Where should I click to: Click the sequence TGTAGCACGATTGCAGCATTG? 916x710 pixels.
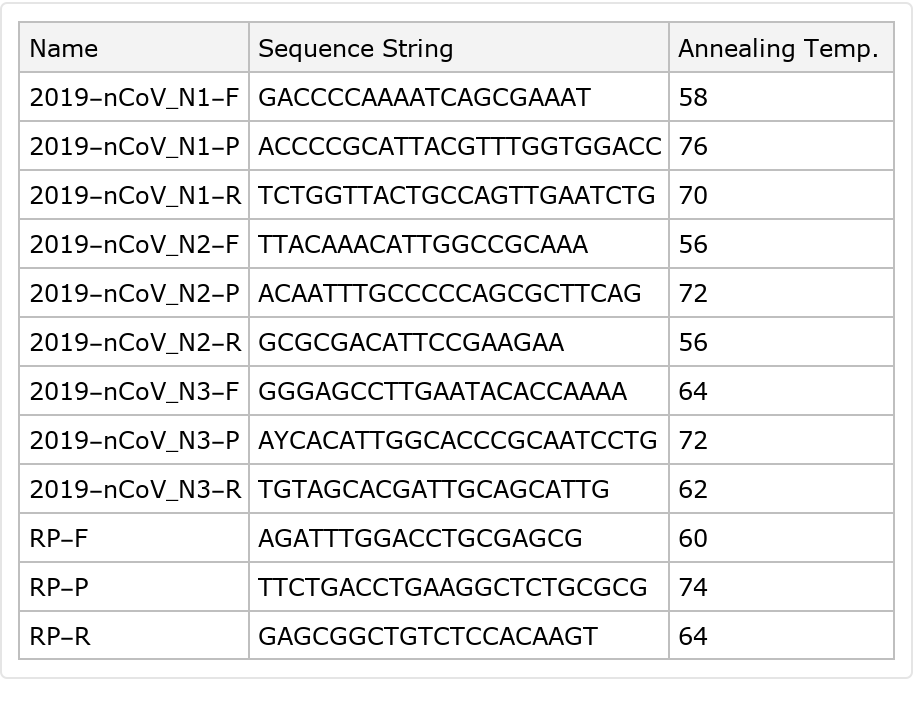[433, 489]
